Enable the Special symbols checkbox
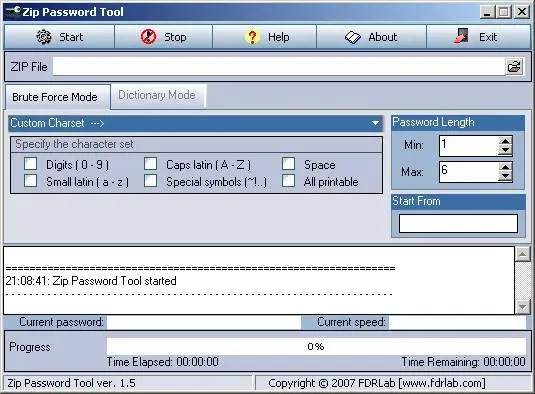 [x=150, y=180]
